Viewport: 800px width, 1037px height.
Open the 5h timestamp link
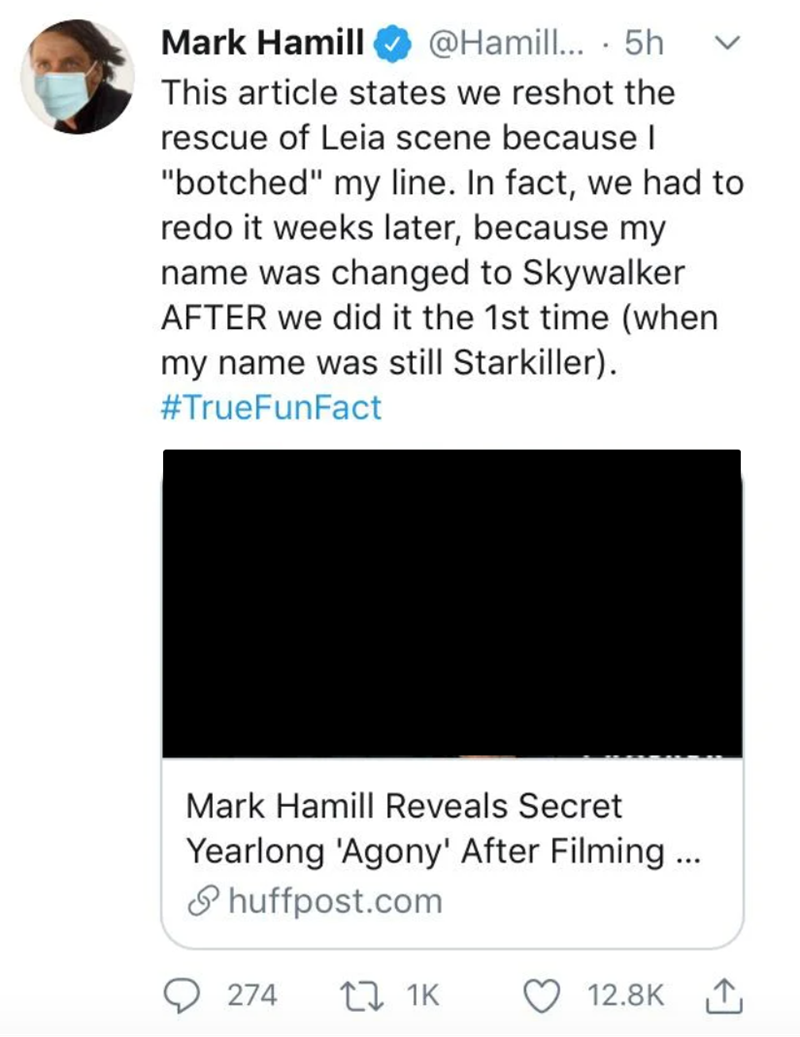click(644, 44)
